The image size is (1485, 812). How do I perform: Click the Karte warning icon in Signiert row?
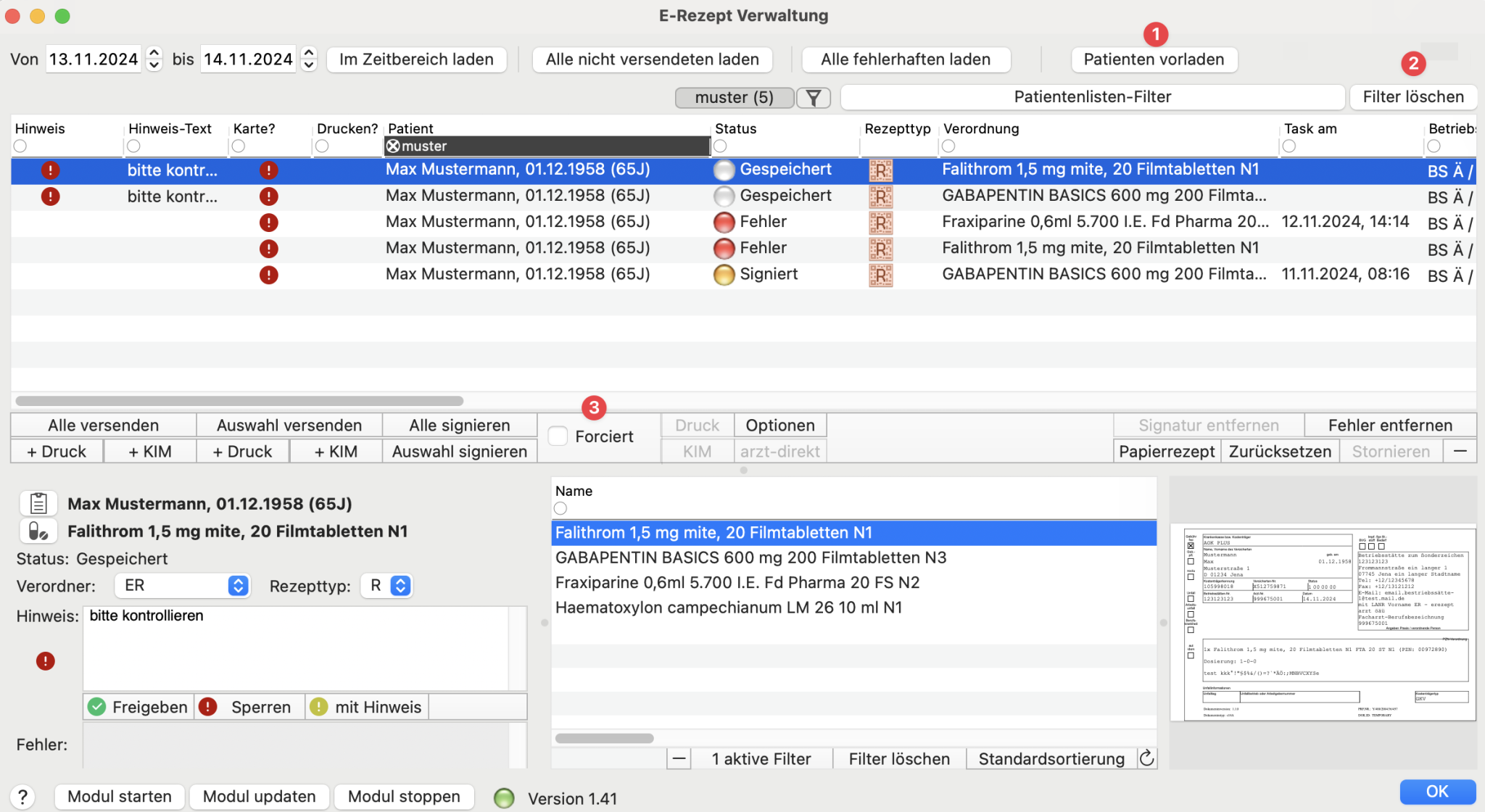pyautogui.click(x=268, y=275)
